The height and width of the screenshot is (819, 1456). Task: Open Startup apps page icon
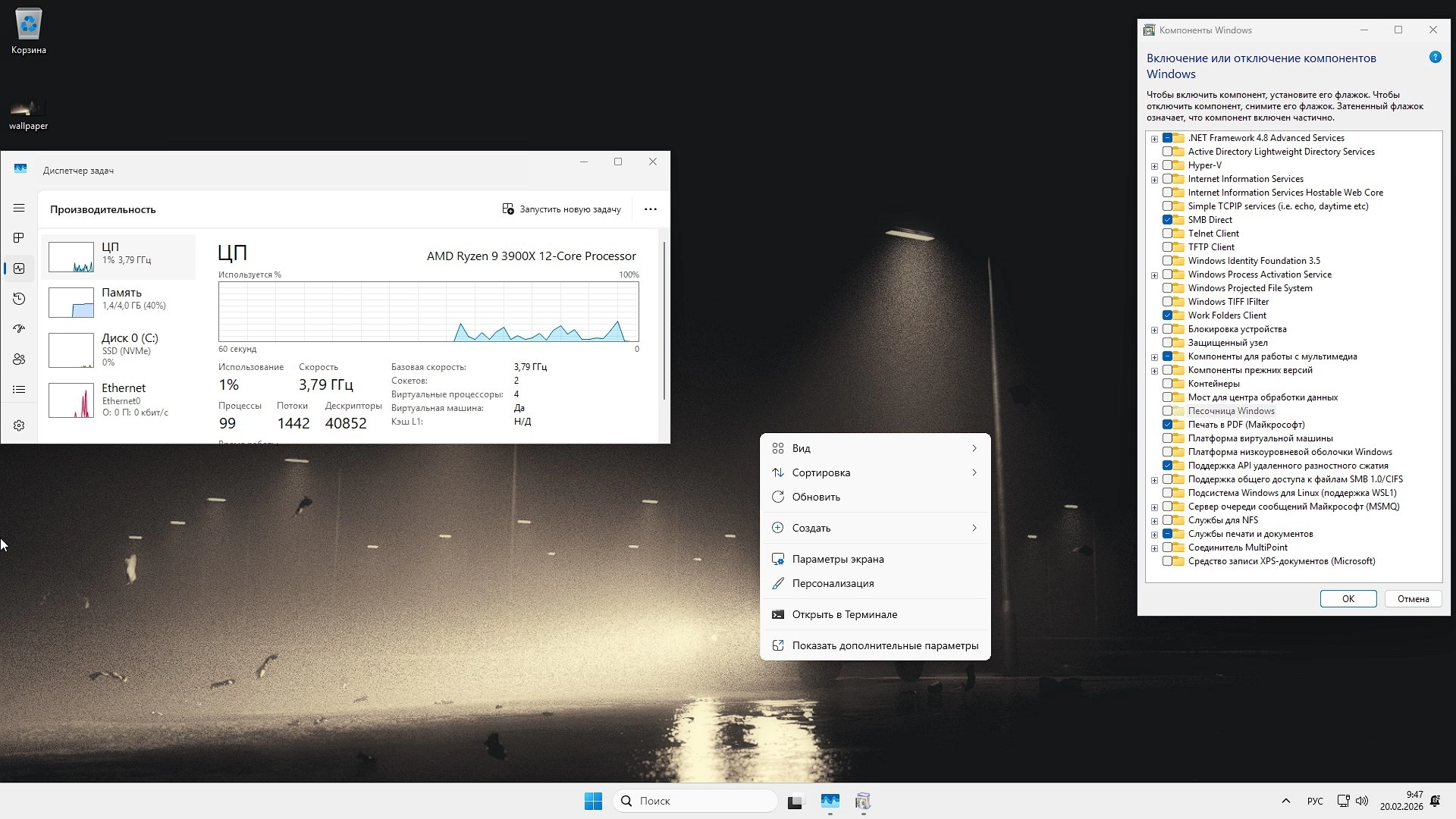coord(19,329)
